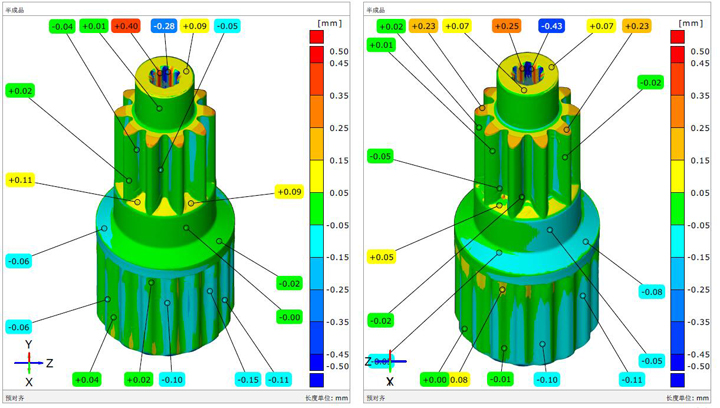Click the dark blue -0.43 deviation label

551,26
